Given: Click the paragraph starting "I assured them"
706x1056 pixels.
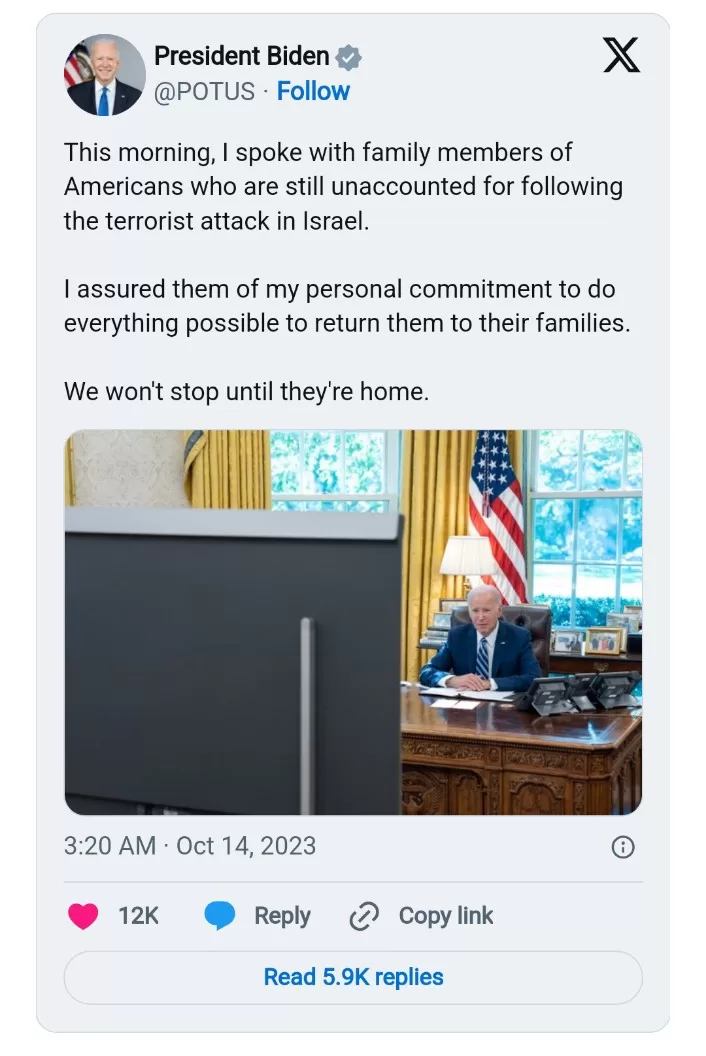Looking at the screenshot, I should (347, 306).
